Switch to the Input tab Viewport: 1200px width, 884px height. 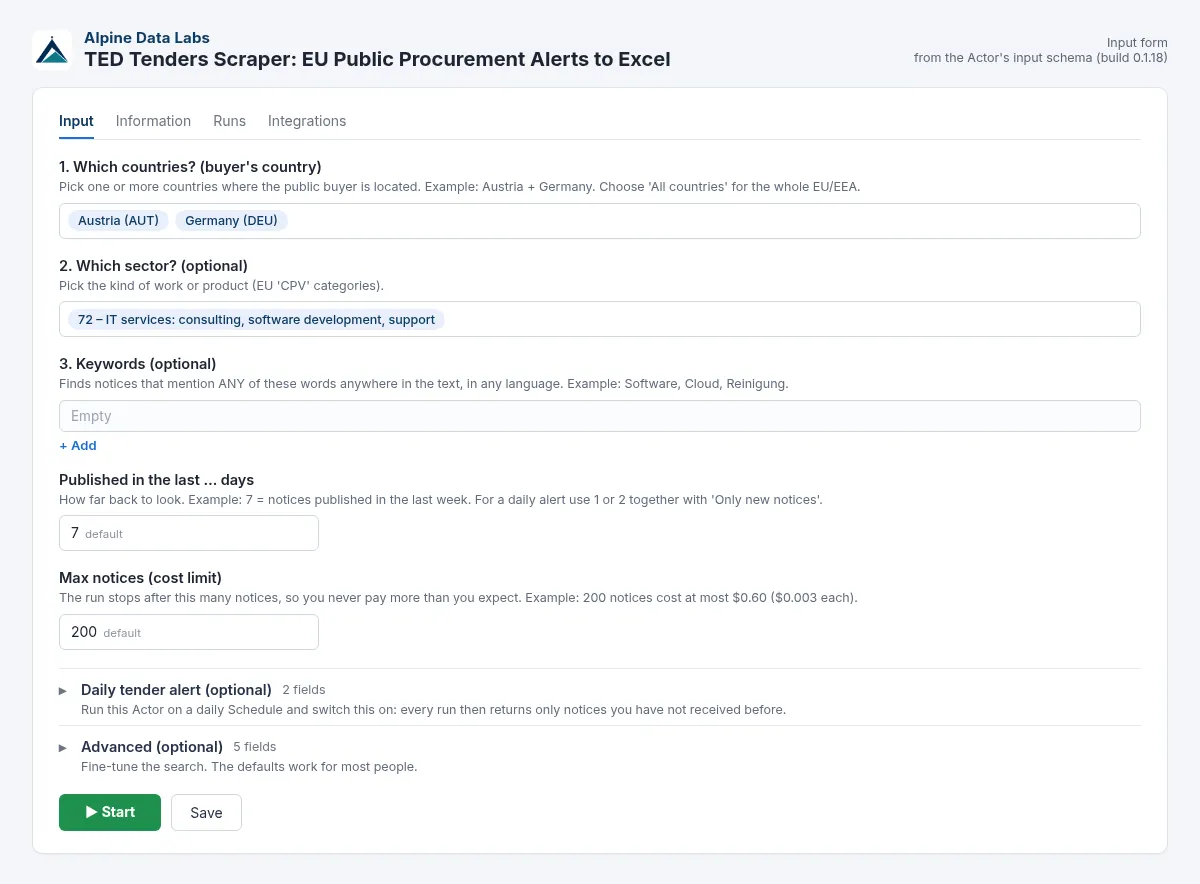coord(76,121)
